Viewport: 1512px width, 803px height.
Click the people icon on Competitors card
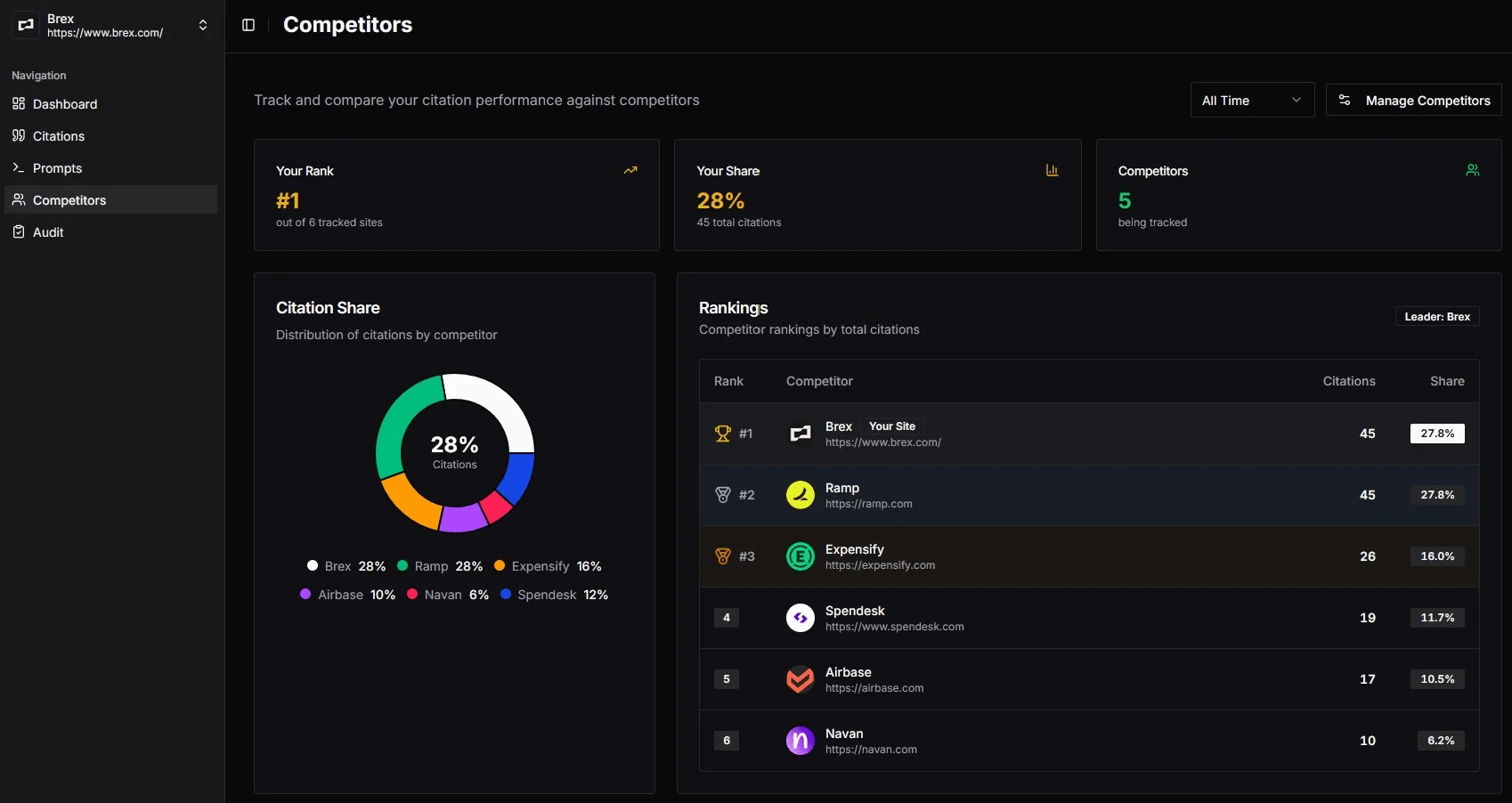click(x=1473, y=170)
